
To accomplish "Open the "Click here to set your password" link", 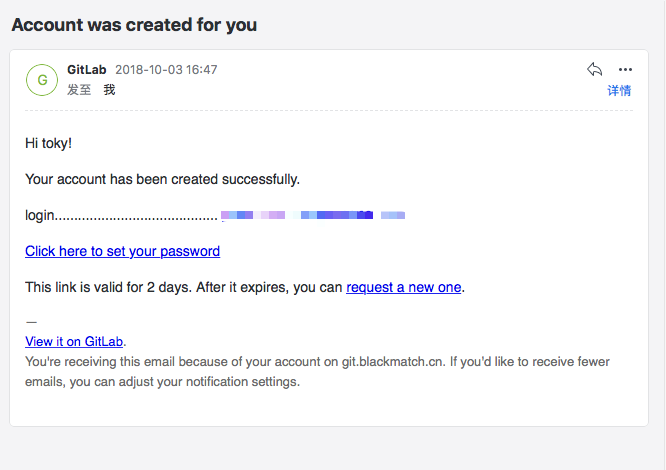I will tap(122, 251).
